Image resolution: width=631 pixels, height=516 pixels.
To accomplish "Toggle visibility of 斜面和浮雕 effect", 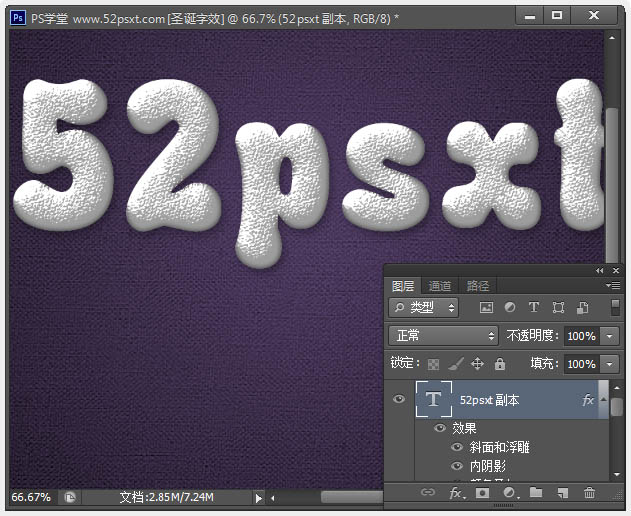I will 457,447.
